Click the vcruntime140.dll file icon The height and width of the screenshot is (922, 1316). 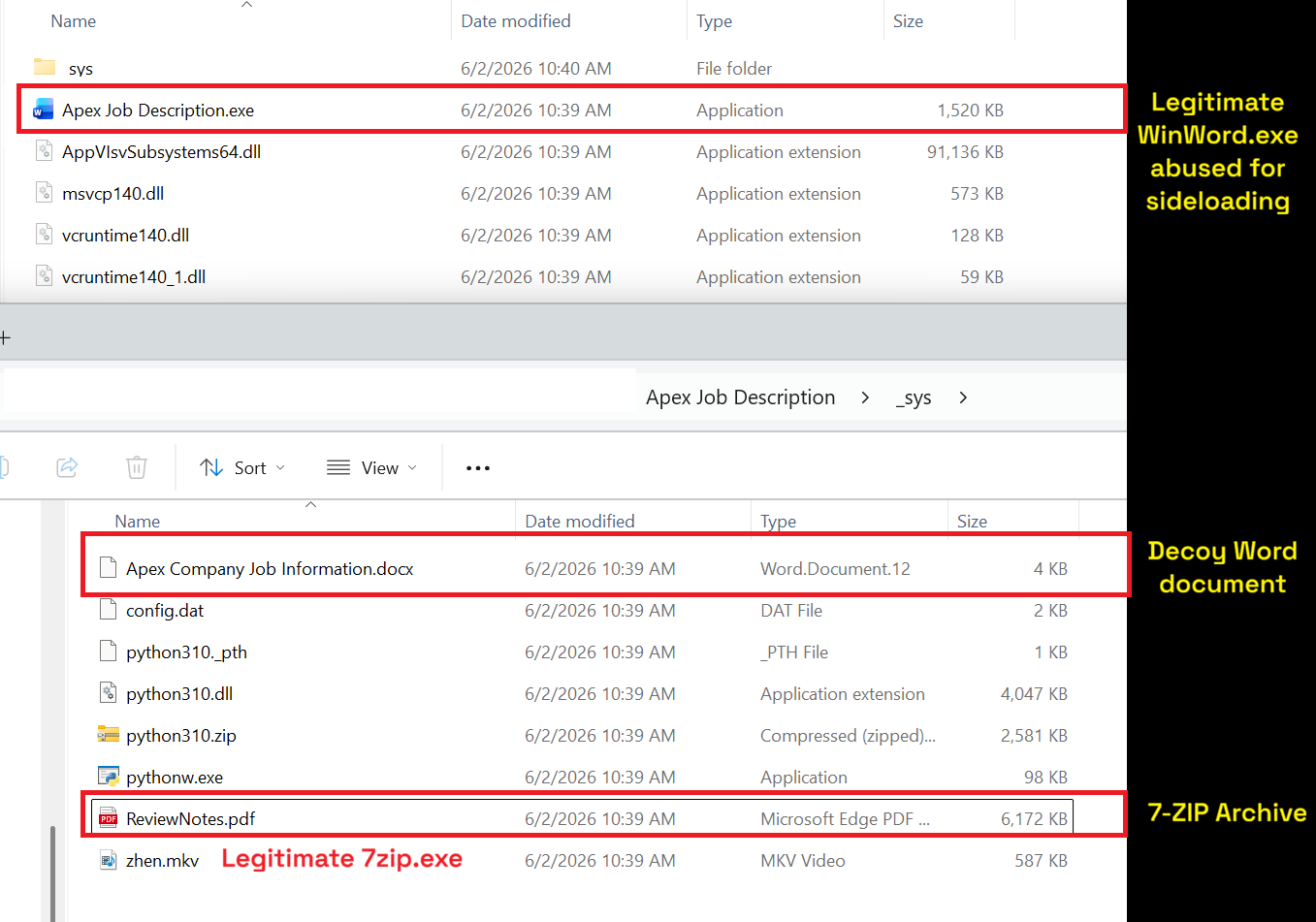pyautogui.click(x=44, y=235)
